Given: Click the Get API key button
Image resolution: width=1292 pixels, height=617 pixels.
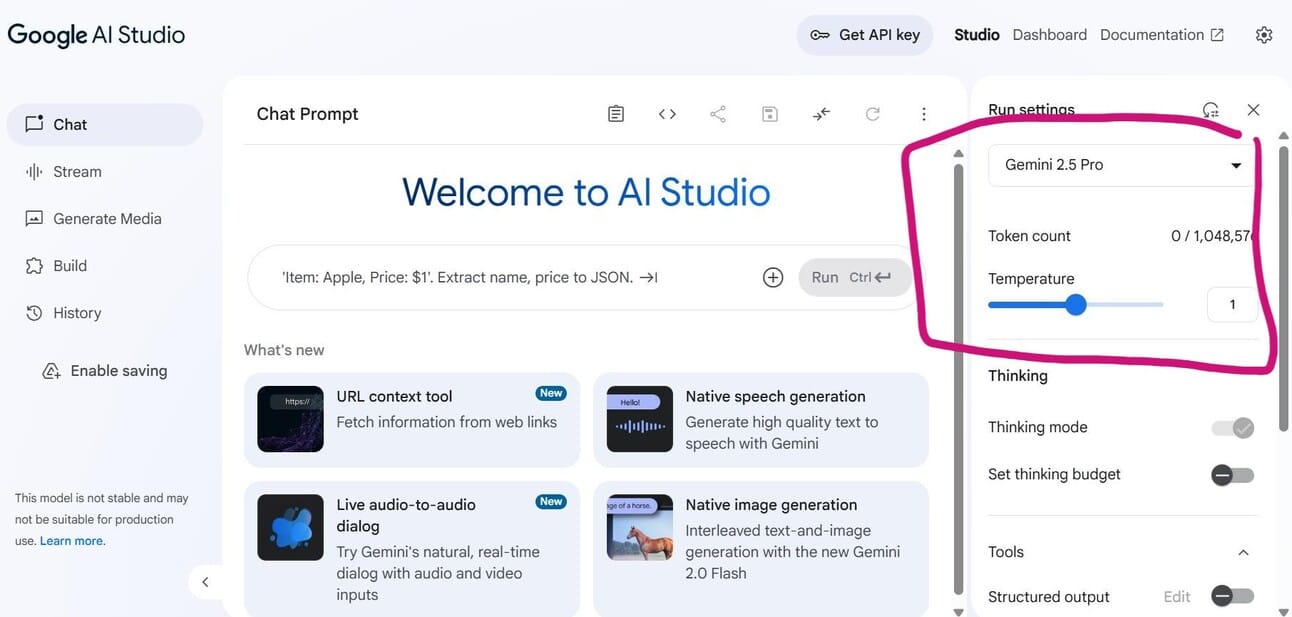Looking at the screenshot, I should pyautogui.click(x=865, y=35).
